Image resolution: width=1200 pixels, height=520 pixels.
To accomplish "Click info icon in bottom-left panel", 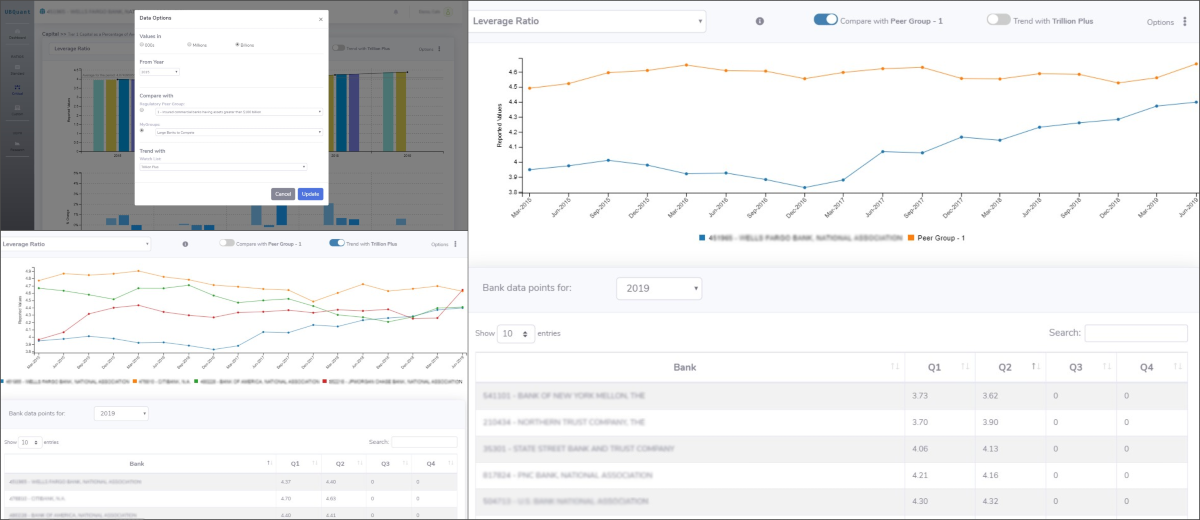I will (x=185, y=244).
